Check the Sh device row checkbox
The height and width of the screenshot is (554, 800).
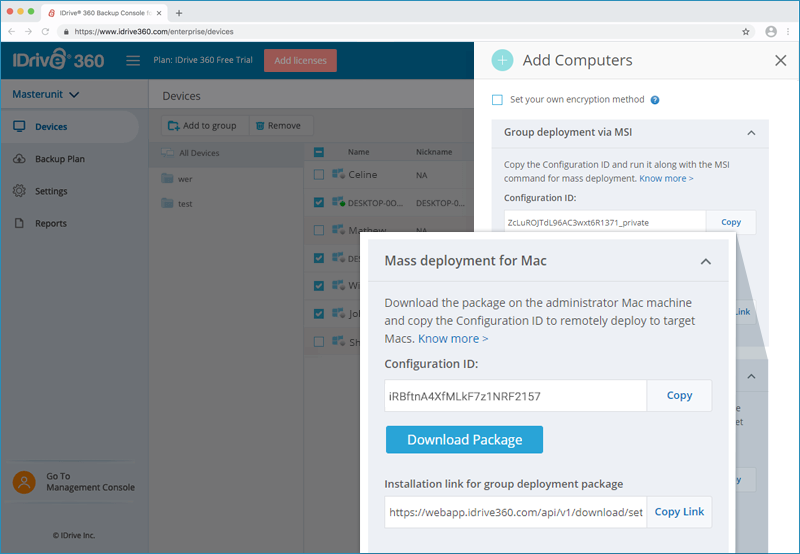pos(319,342)
